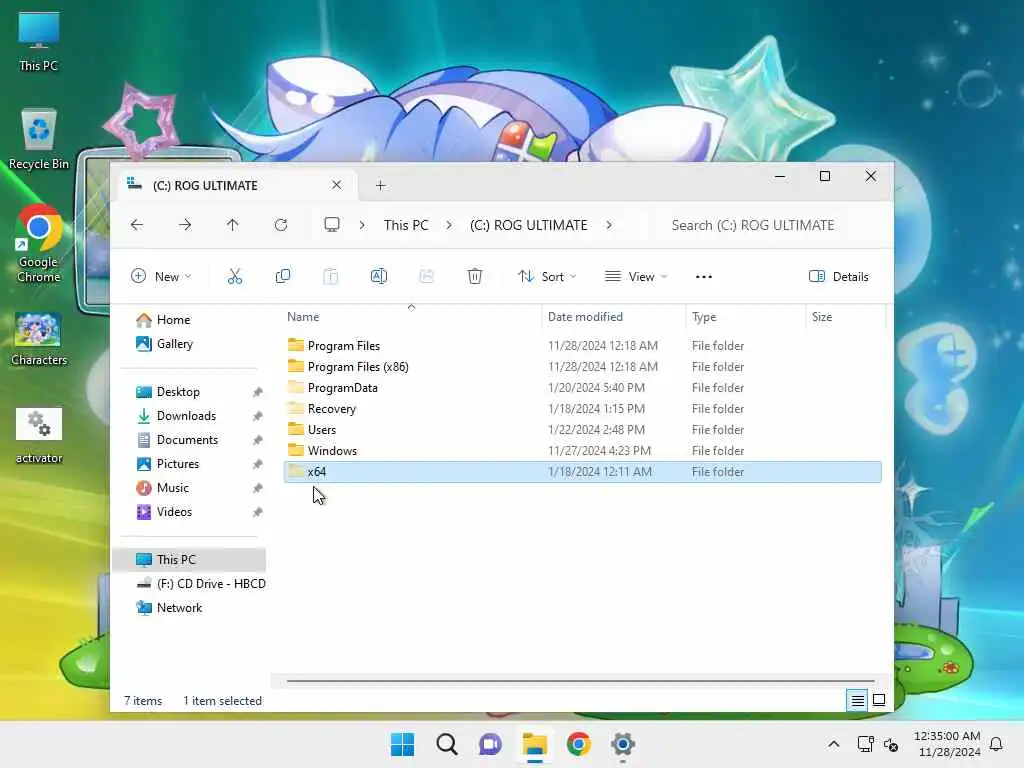Select This PC desktop icon
The height and width of the screenshot is (768, 1024).
[x=39, y=42]
